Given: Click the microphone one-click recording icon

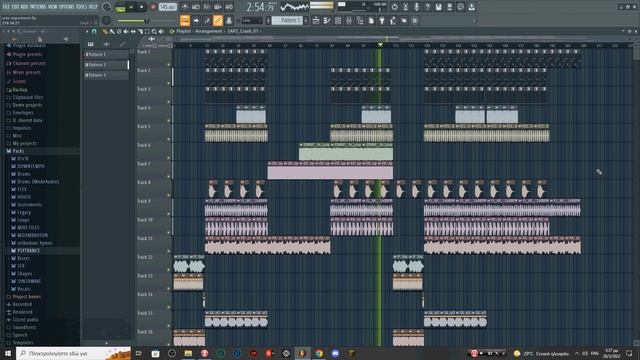Looking at the screenshot, I should [x=416, y=7].
